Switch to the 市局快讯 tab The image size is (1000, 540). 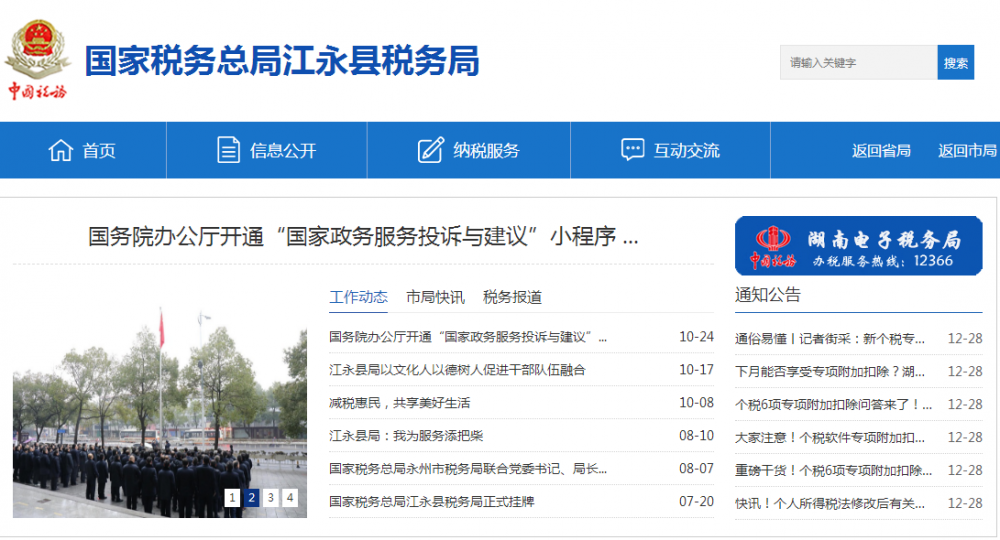[435, 297]
